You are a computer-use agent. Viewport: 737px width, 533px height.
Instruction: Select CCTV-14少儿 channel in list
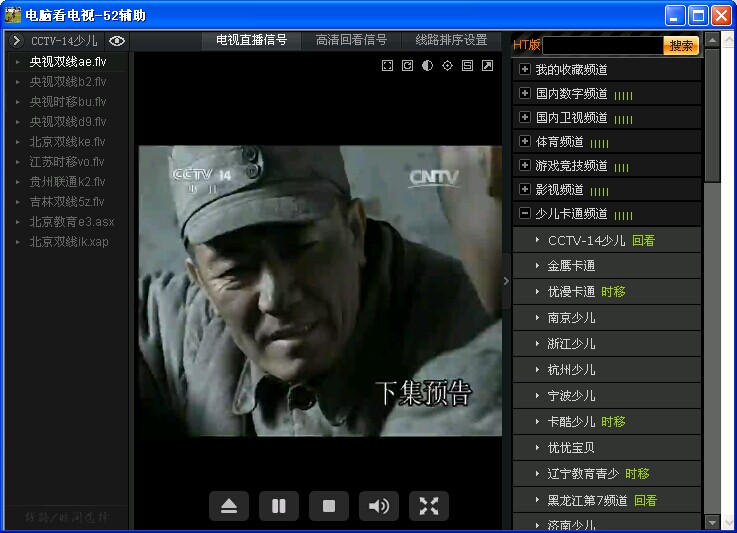click(586, 241)
